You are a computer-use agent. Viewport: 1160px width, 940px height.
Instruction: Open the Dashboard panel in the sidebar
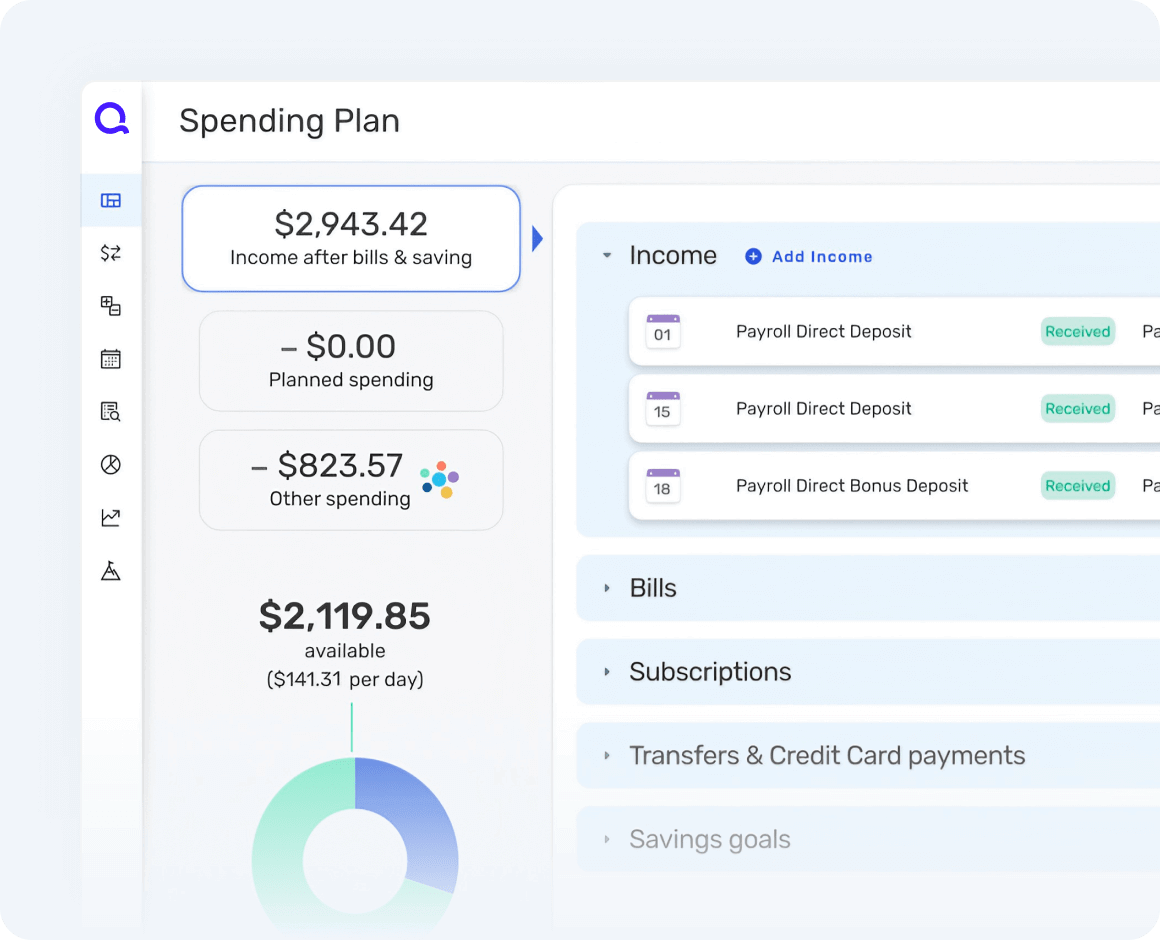[x=111, y=200]
